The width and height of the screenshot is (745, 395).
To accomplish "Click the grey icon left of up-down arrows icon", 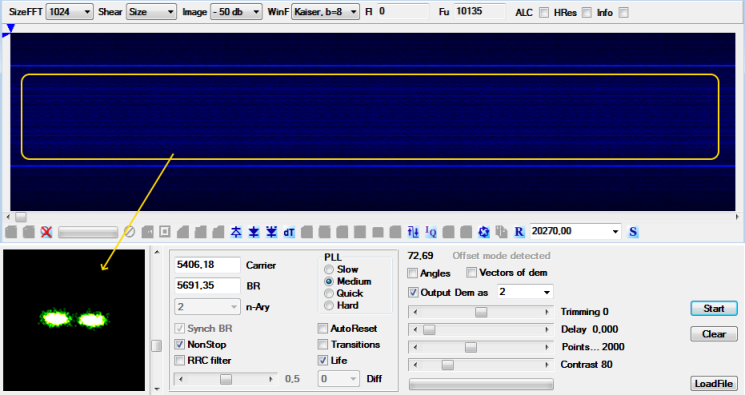I will 395,232.
